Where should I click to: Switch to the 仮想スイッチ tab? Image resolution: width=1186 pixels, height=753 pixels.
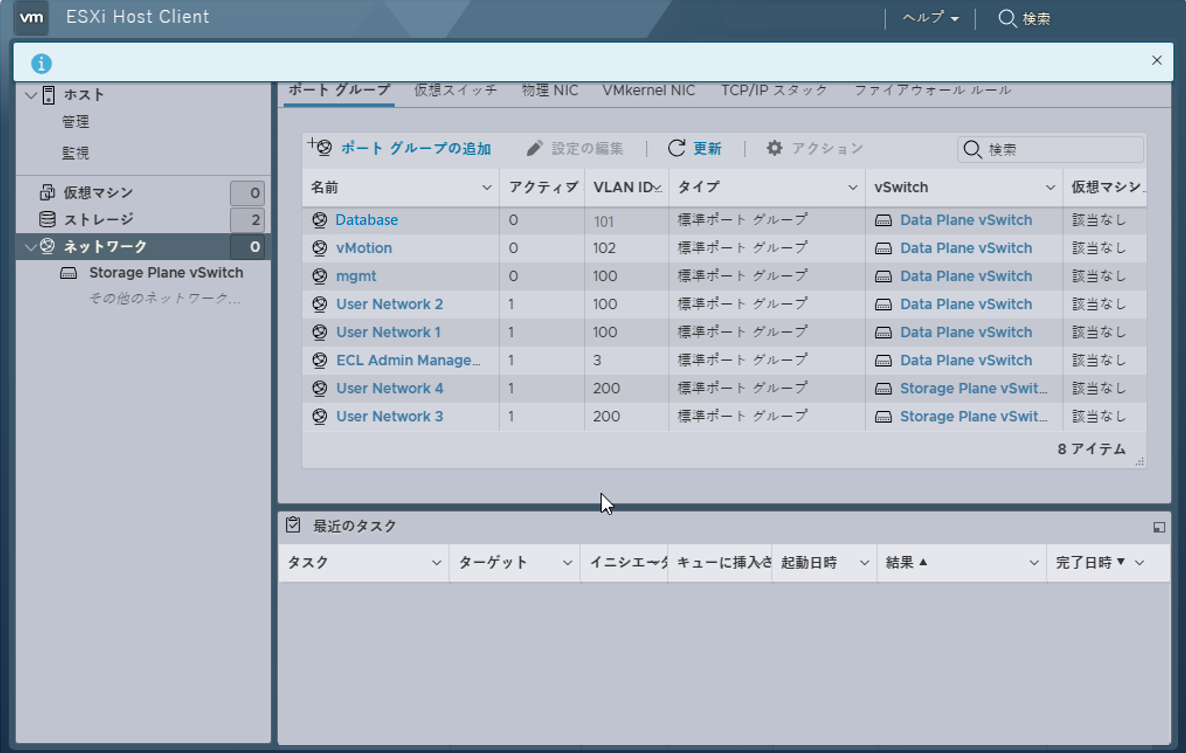[x=455, y=91]
